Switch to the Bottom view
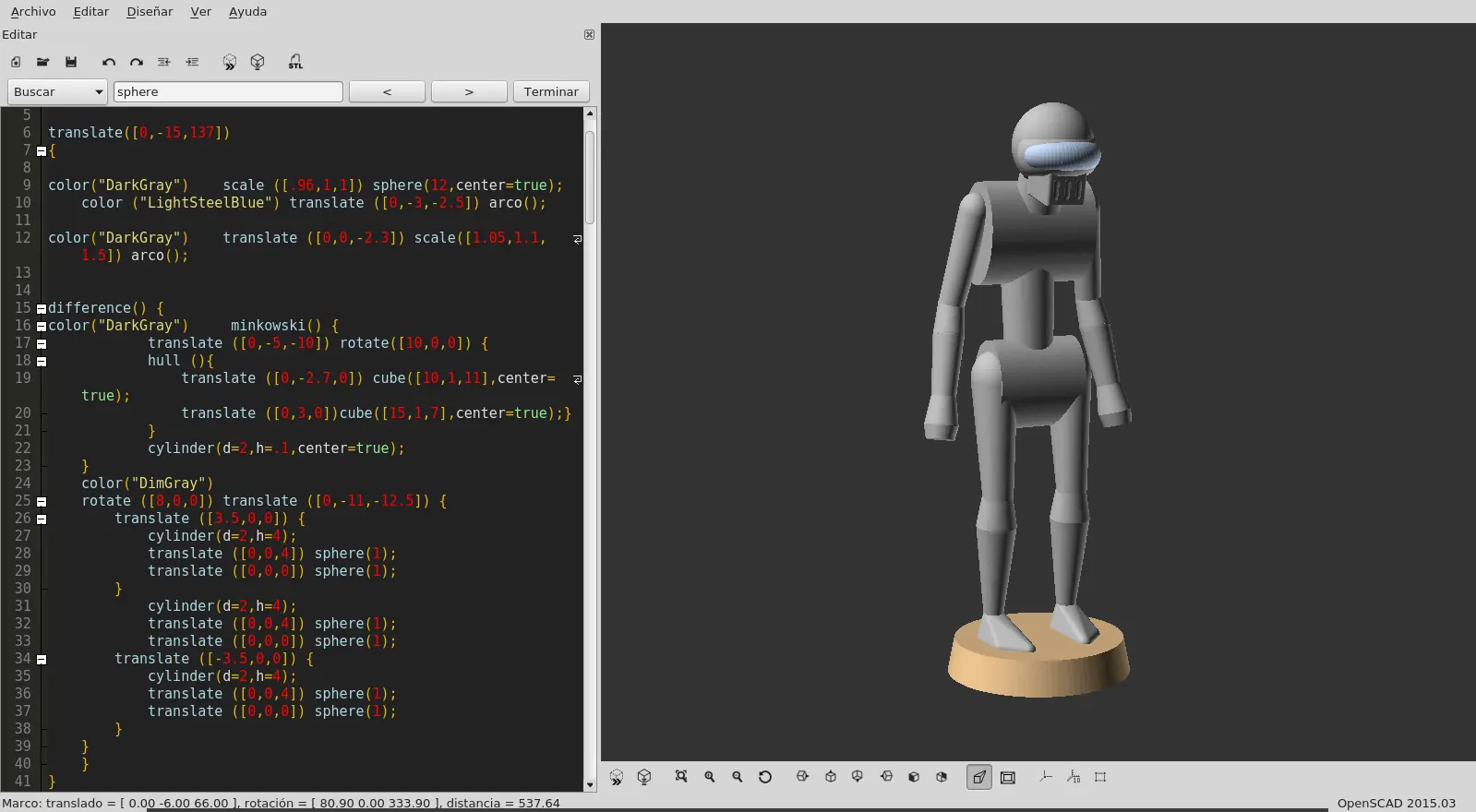The image size is (1476, 812). (858, 777)
